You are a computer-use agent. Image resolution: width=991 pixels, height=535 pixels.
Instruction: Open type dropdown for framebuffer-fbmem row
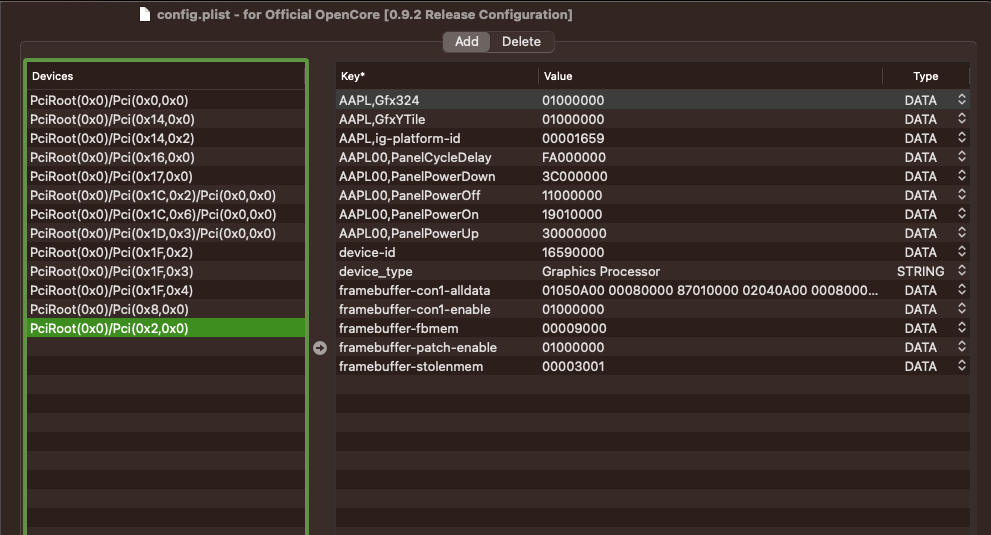(961, 328)
